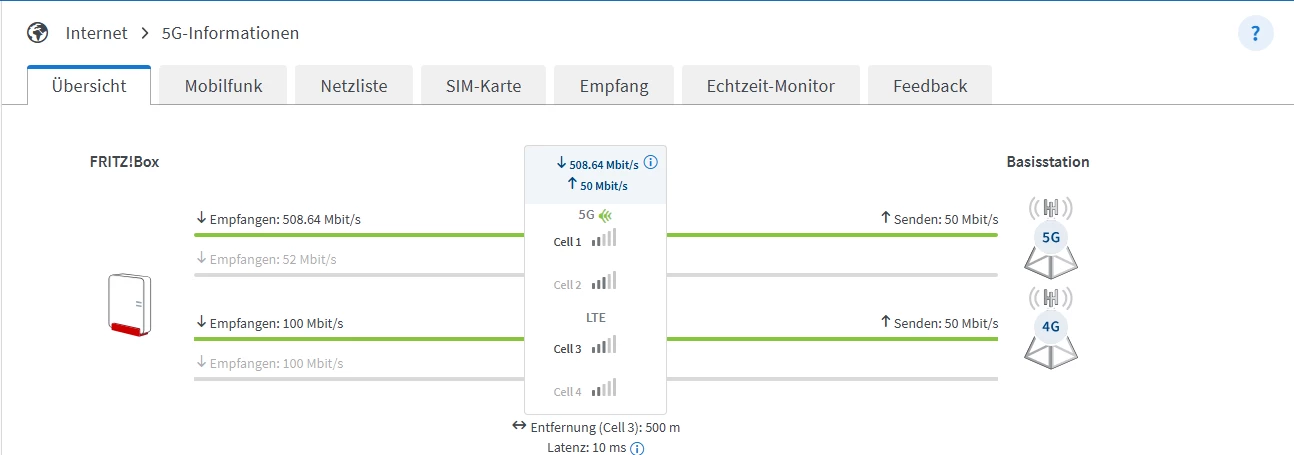Click the globe Internet icon

(x=38, y=33)
